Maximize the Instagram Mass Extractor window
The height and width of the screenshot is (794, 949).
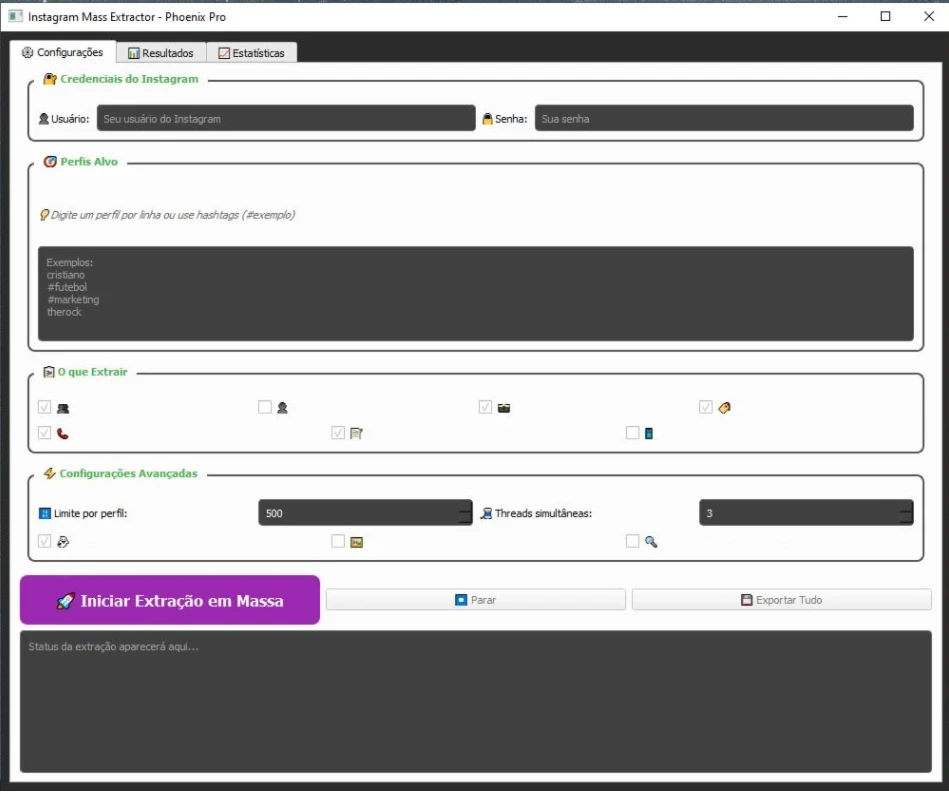point(885,16)
